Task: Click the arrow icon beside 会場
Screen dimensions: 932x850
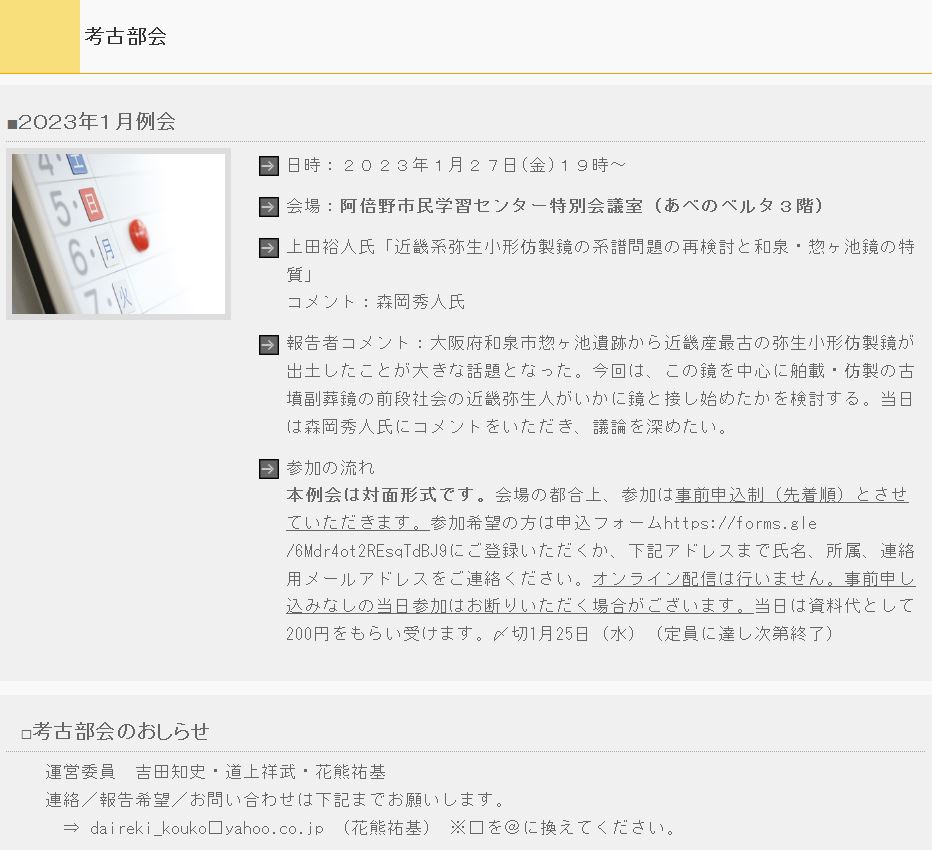Action: point(269,207)
